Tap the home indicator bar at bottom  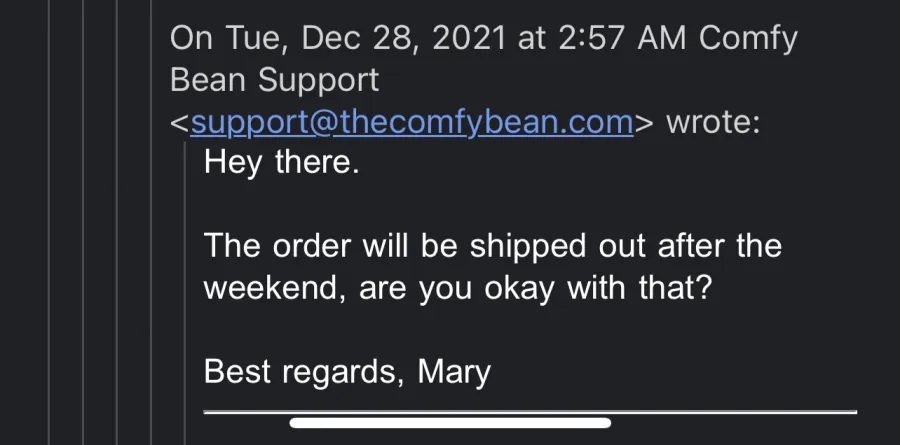pyautogui.click(x=450, y=423)
